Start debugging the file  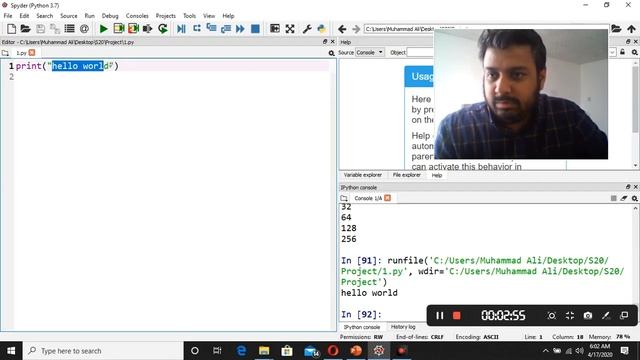(182, 29)
